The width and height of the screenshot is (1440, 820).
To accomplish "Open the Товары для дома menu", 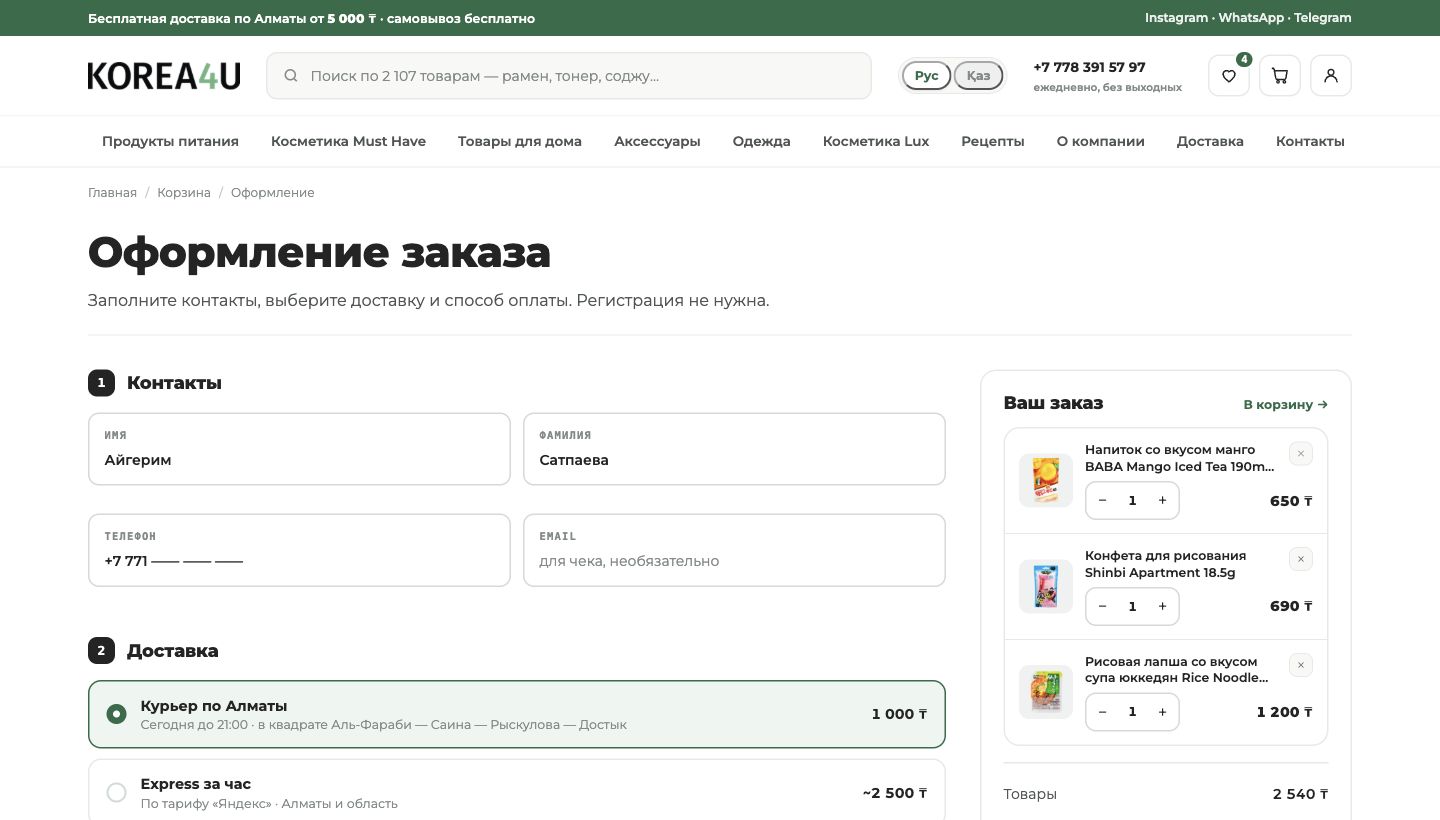I will pyautogui.click(x=520, y=141).
